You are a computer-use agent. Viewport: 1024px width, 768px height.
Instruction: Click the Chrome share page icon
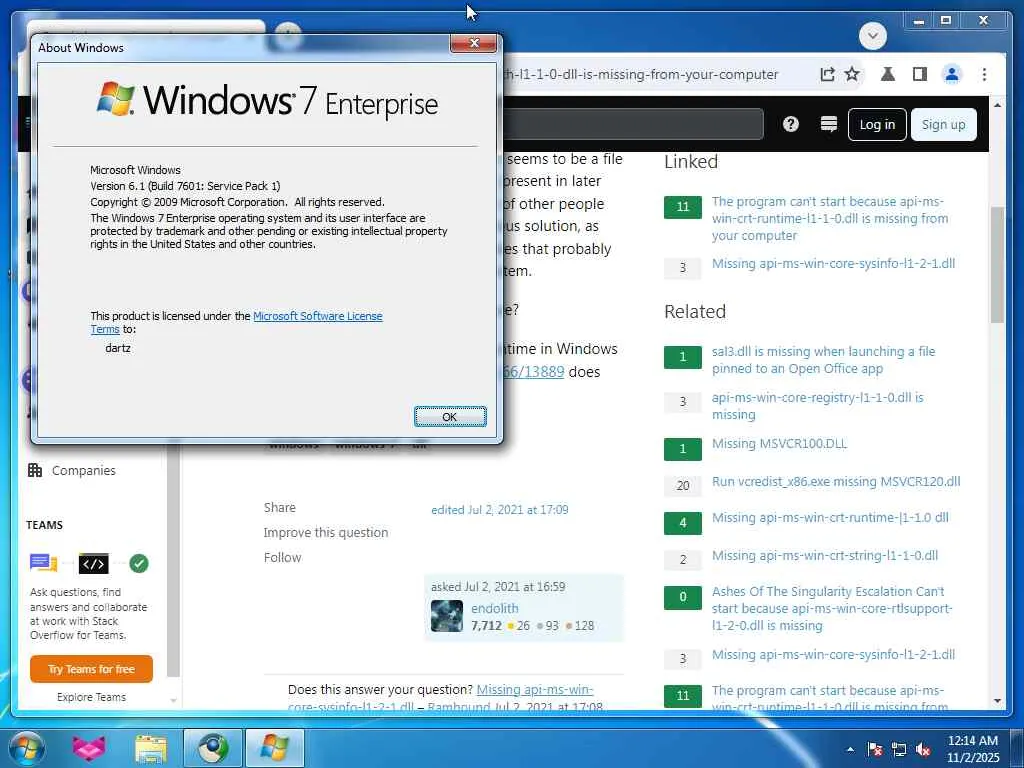827,74
